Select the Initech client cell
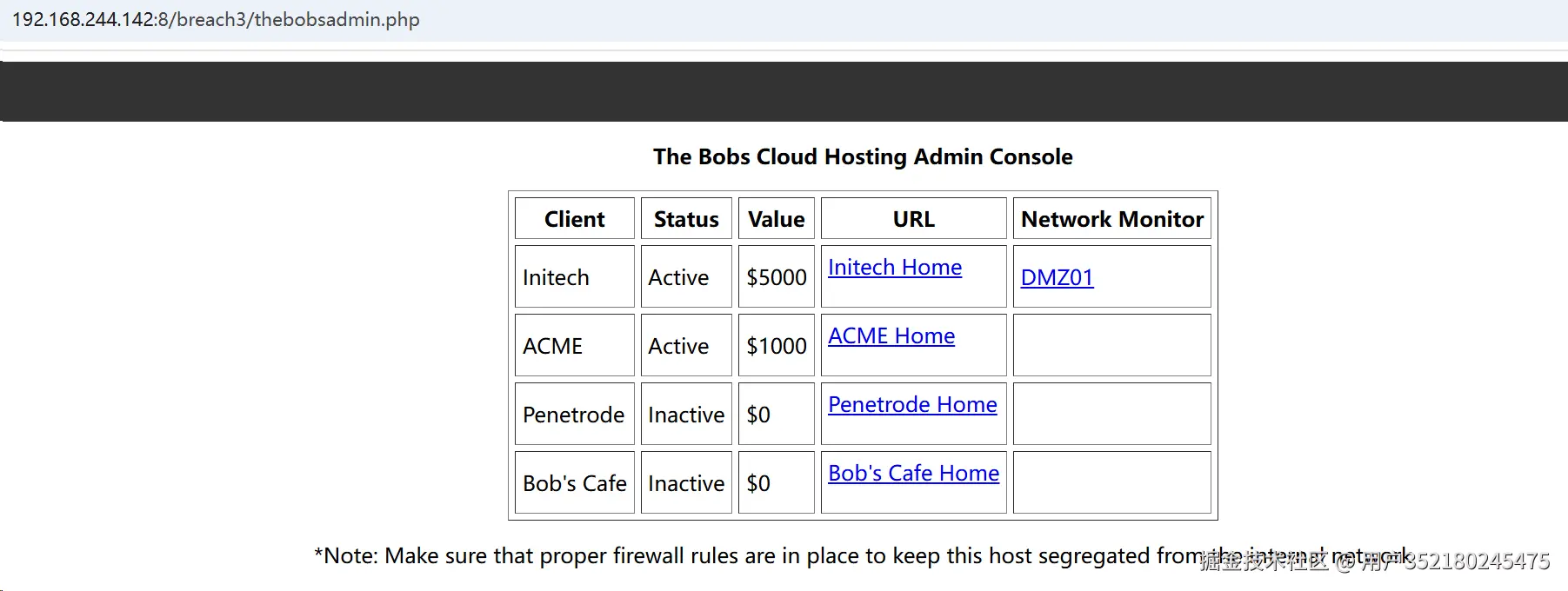Screen dimensions: 1568x591 [x=575, y=276]
